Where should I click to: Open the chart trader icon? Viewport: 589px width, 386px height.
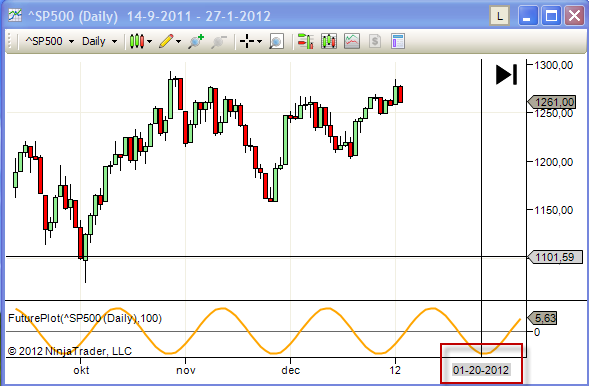click(305, 41)
